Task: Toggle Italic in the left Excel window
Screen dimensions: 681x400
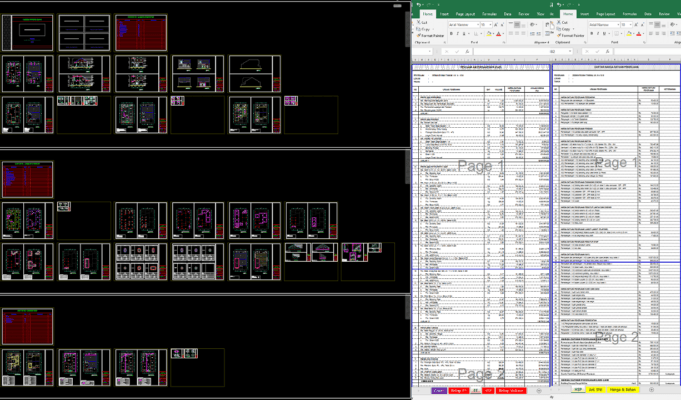Action: 457,33
